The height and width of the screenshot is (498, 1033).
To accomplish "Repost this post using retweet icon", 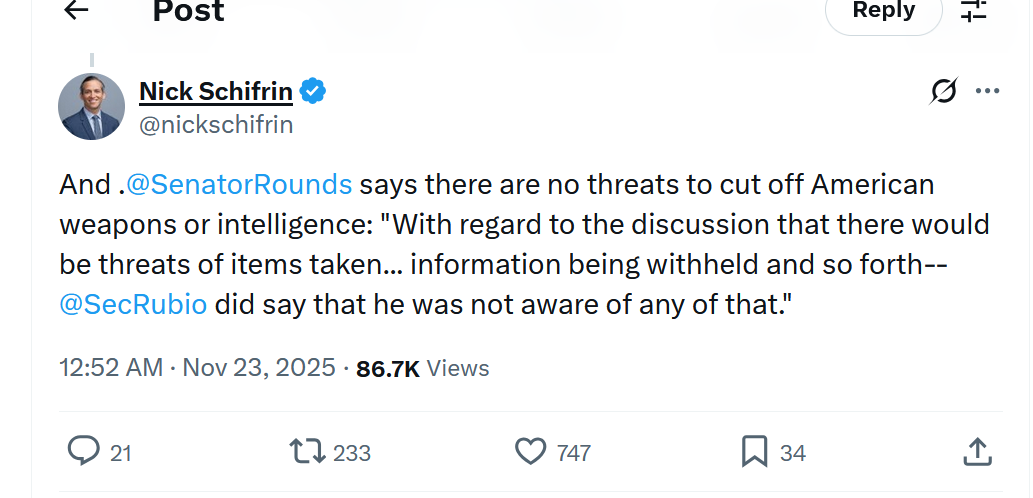I will click(x=307, y=452).
